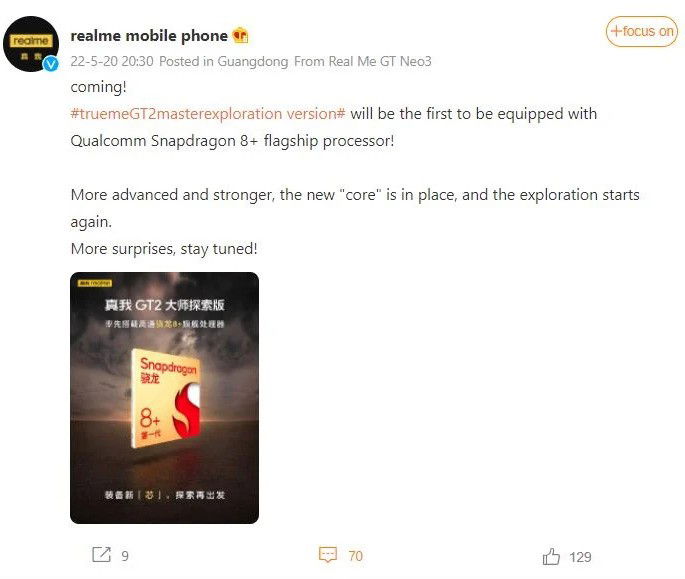The height and width of the screenshot is (579, 685).
Task: Click the repost share icon
Action: click(101, 555)
